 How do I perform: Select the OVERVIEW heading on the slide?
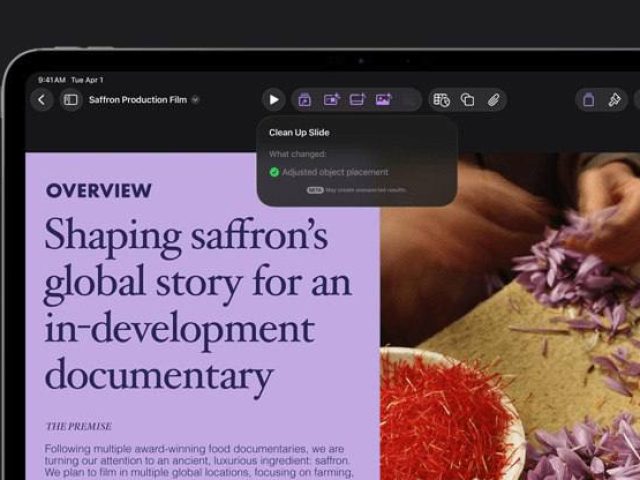pyautogui.click(x=99, y=191)
